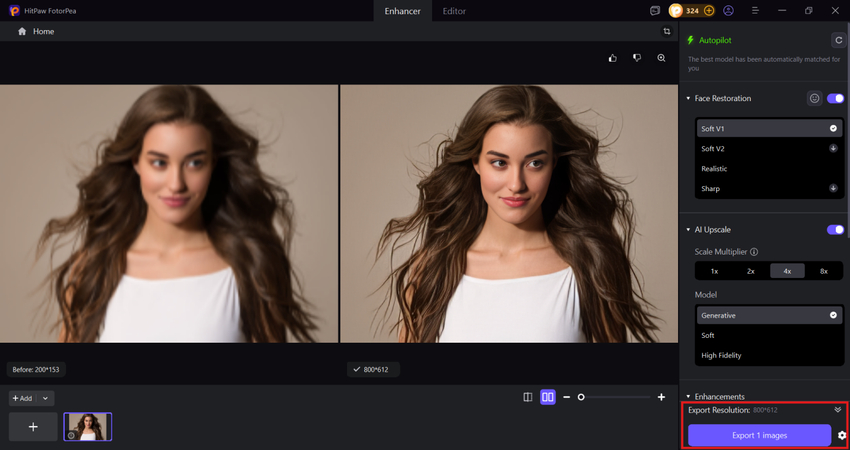Expand the Enhancements section

pos(688,397)
